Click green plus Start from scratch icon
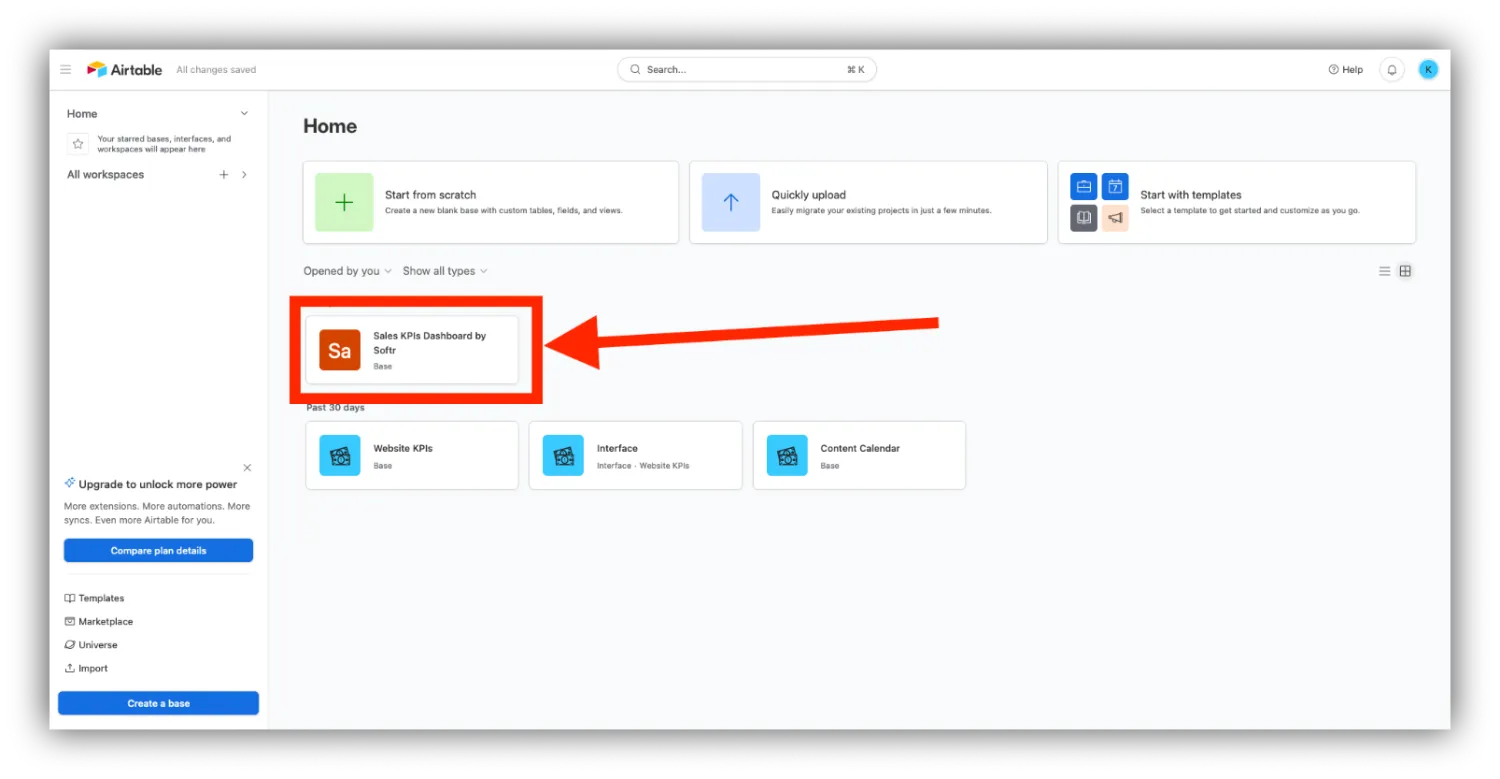The width and height of the screenshot is (1500, 779). tap(344, 203)
